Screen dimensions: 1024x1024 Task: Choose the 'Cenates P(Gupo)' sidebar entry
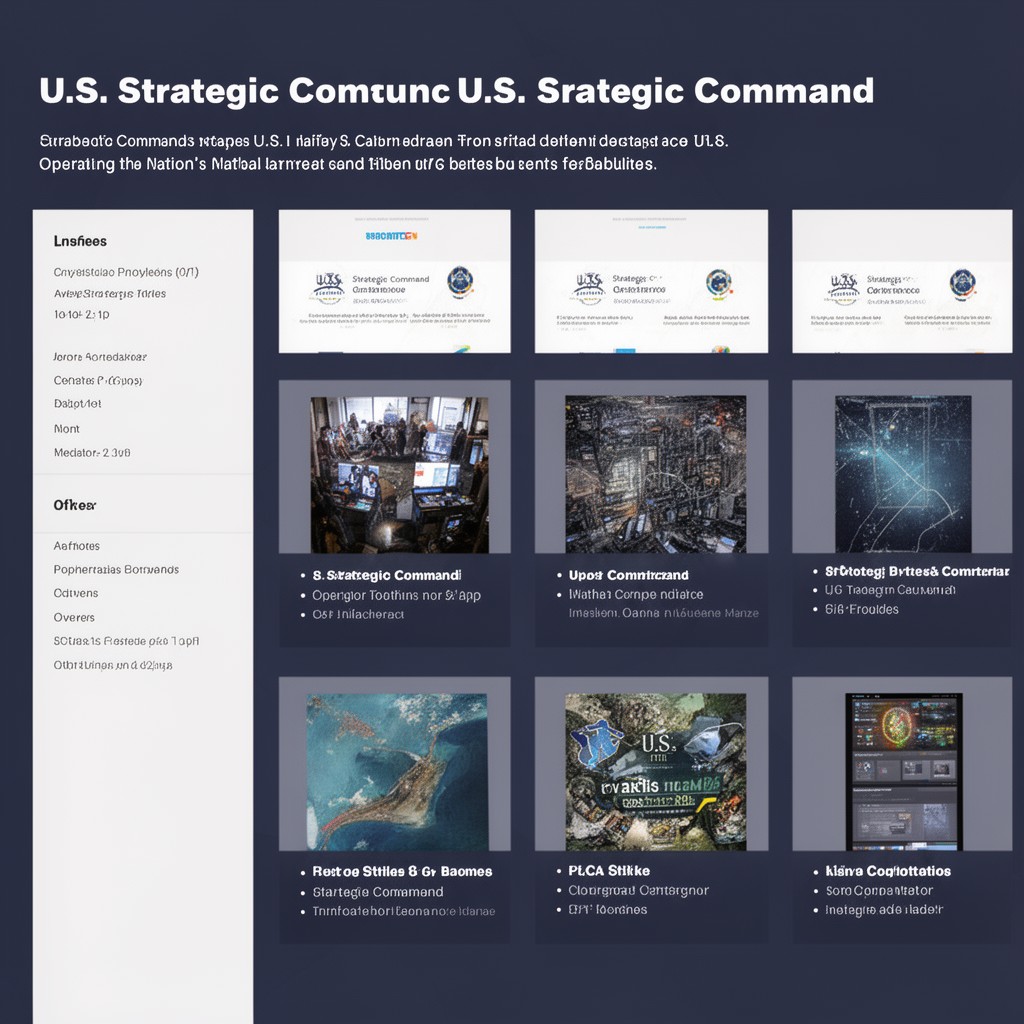(98, 380)
